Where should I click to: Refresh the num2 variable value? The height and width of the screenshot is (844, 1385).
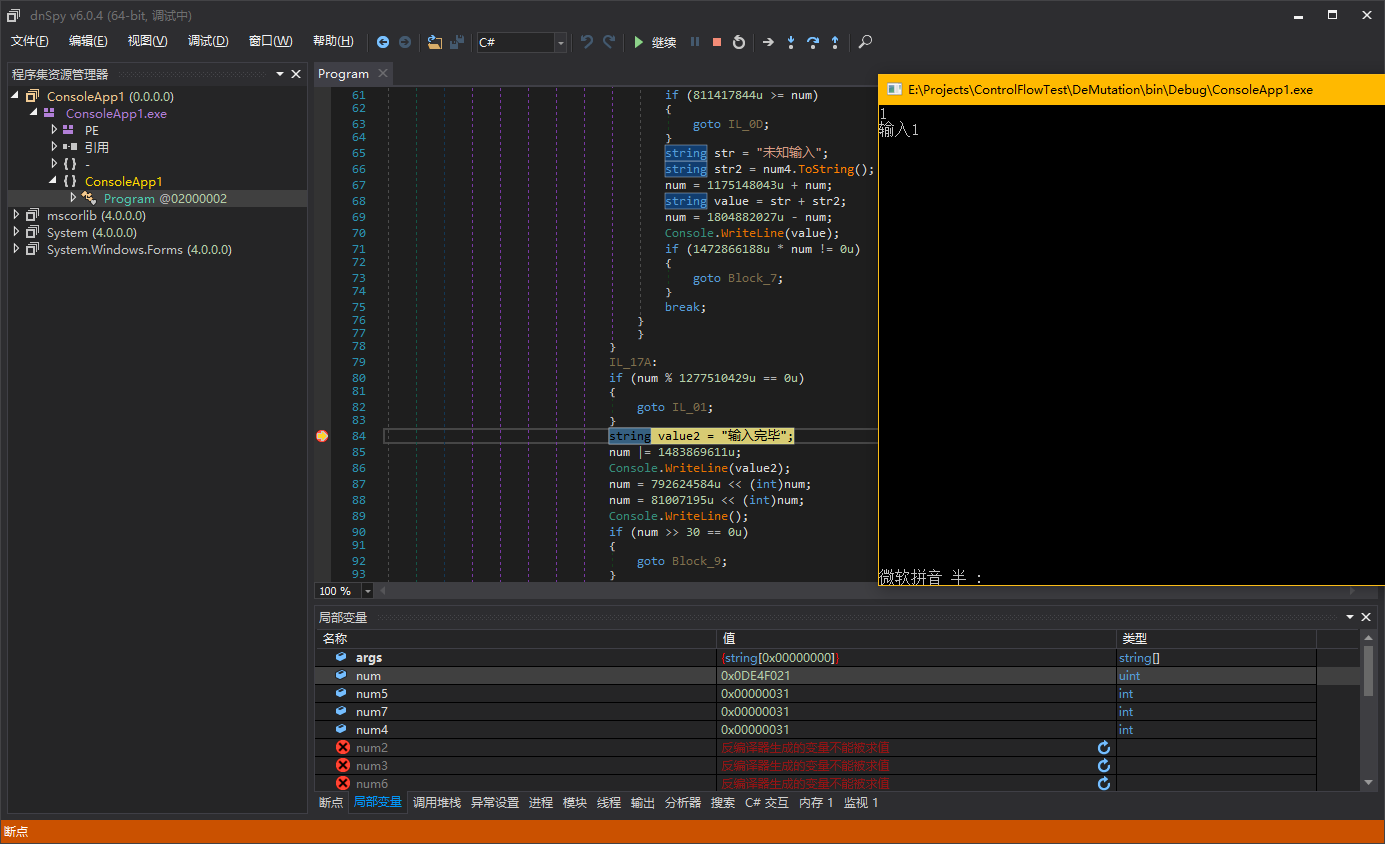point(1104,748)
